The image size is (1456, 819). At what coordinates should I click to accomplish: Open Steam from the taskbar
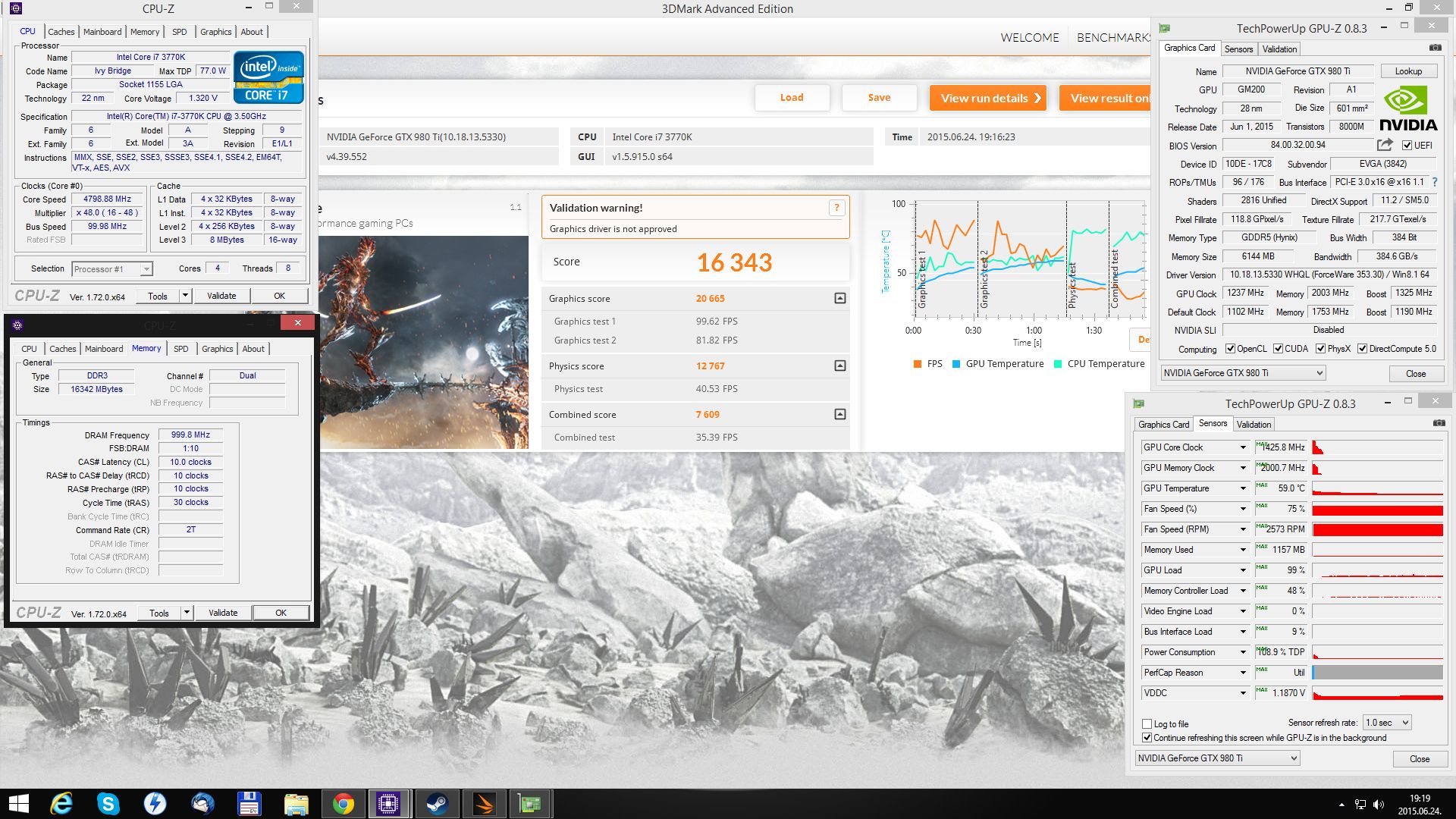[x=437, y=804]
